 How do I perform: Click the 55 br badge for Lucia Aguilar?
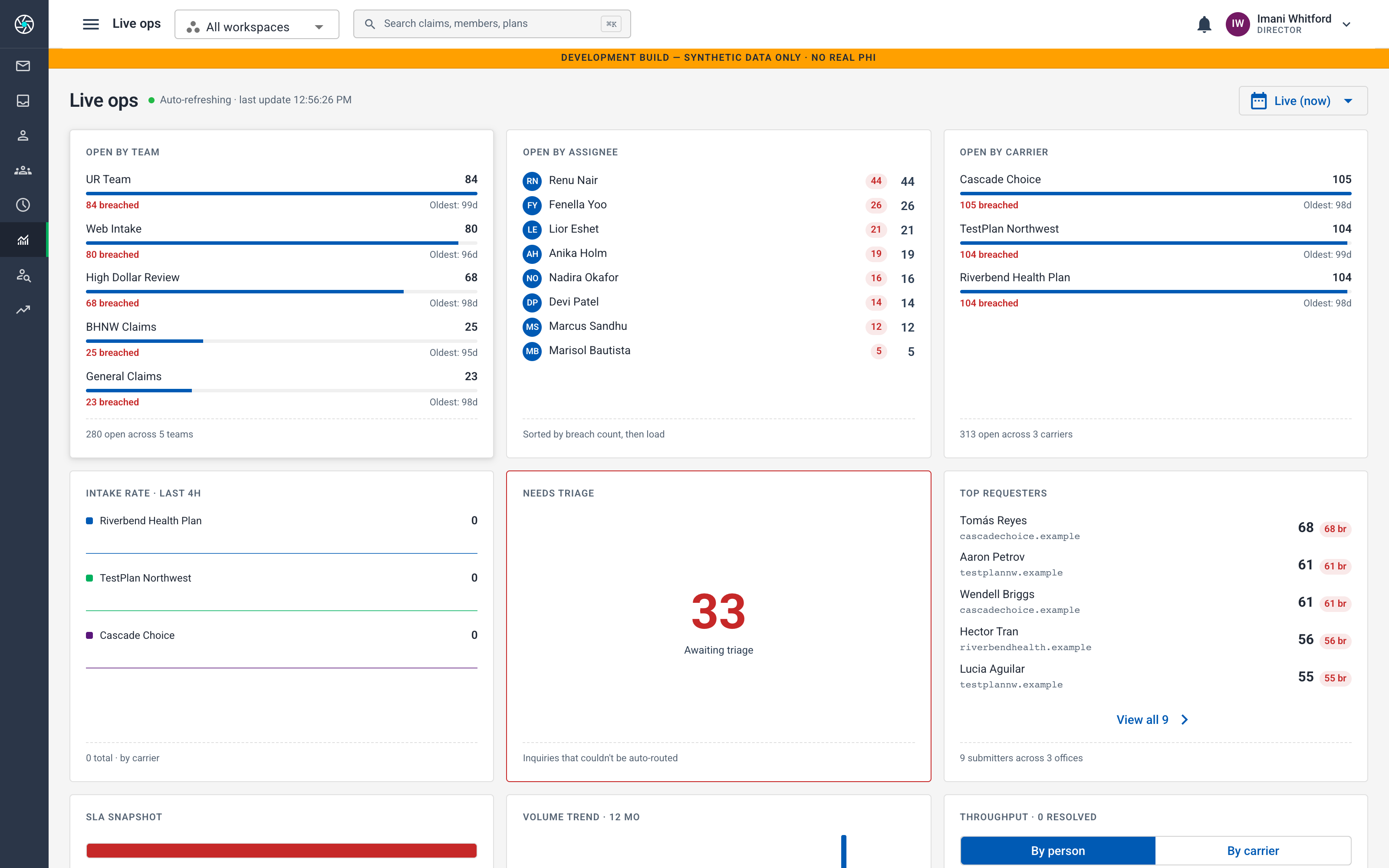[1335, 678]
